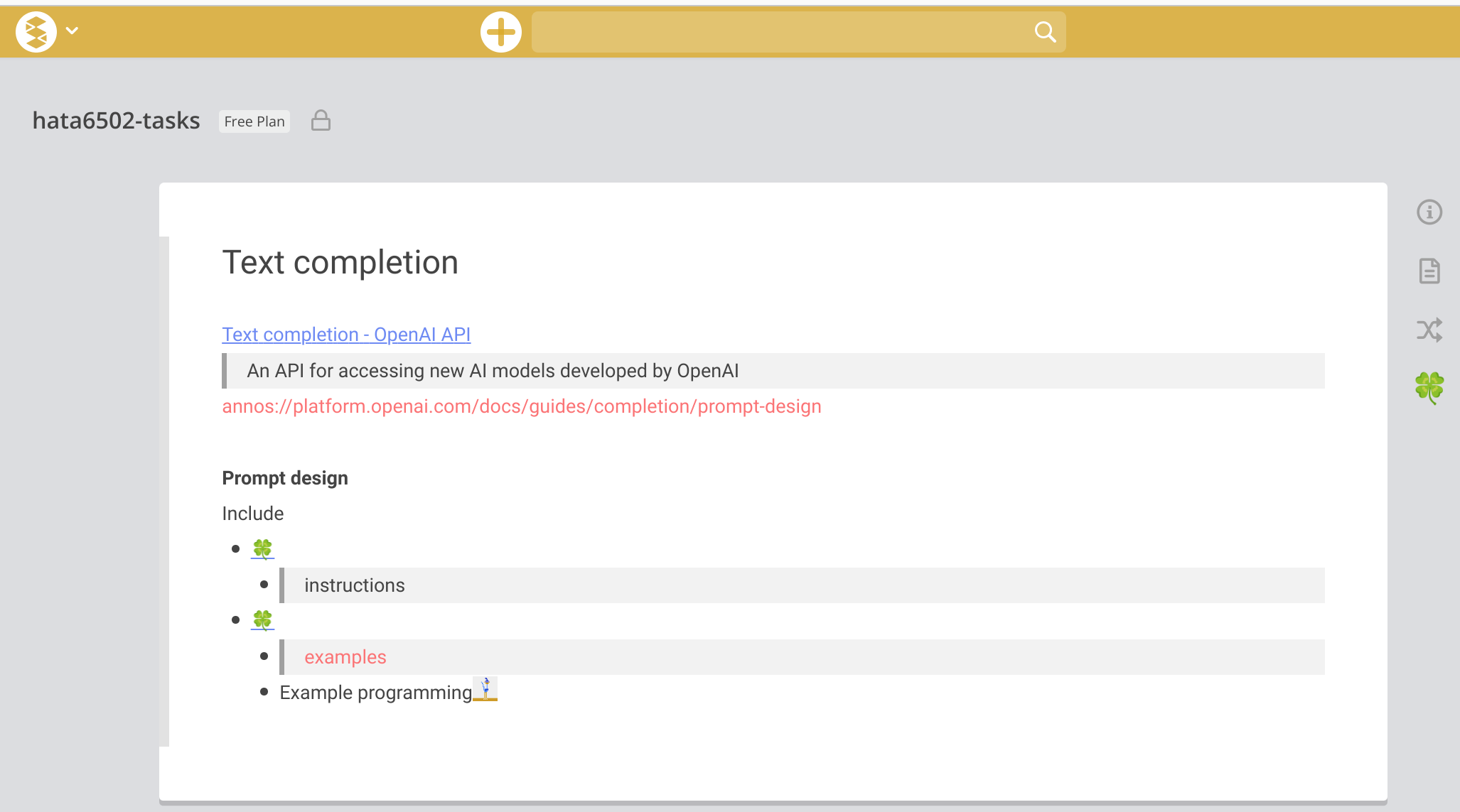The width and height of the screenshot is (1460, 812).
Task: Expand the project menu chevron
Action: pos(72,31)
